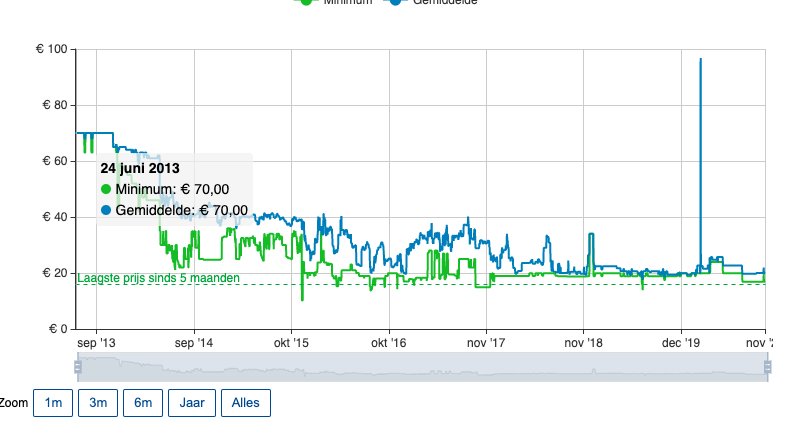Click the '€ 60' y-axis label
The width and height of the screenshot is (798, 443).
(x=54, y=161)
